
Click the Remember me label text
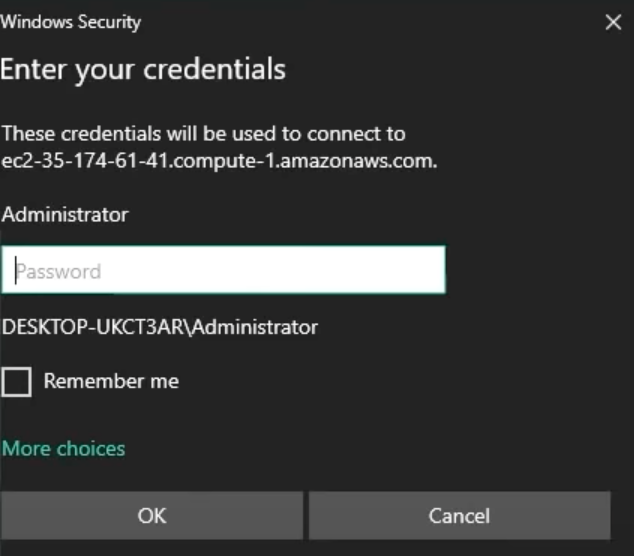click(111, 381)
